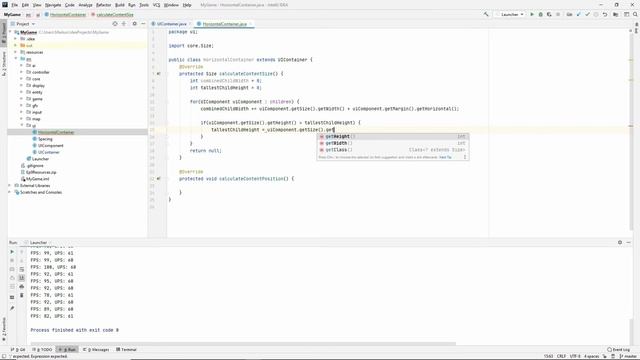Click override gutter icon beside calculateContentPosition
This screenshot has width=640, height=360.
[x=158, y=179]
